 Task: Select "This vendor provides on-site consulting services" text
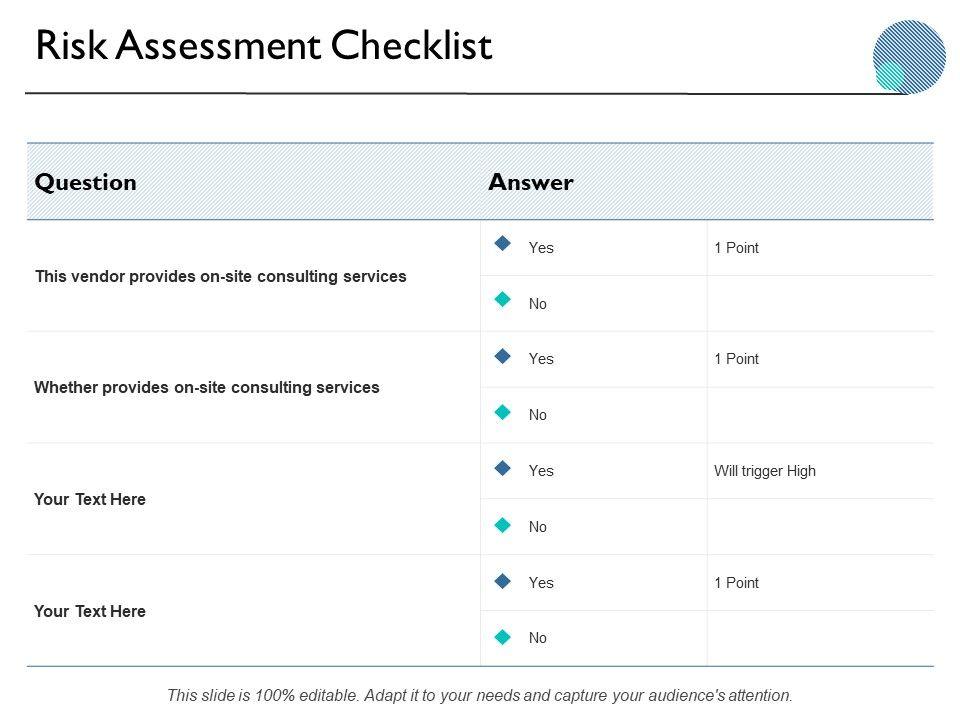click(x=220, y=276)
